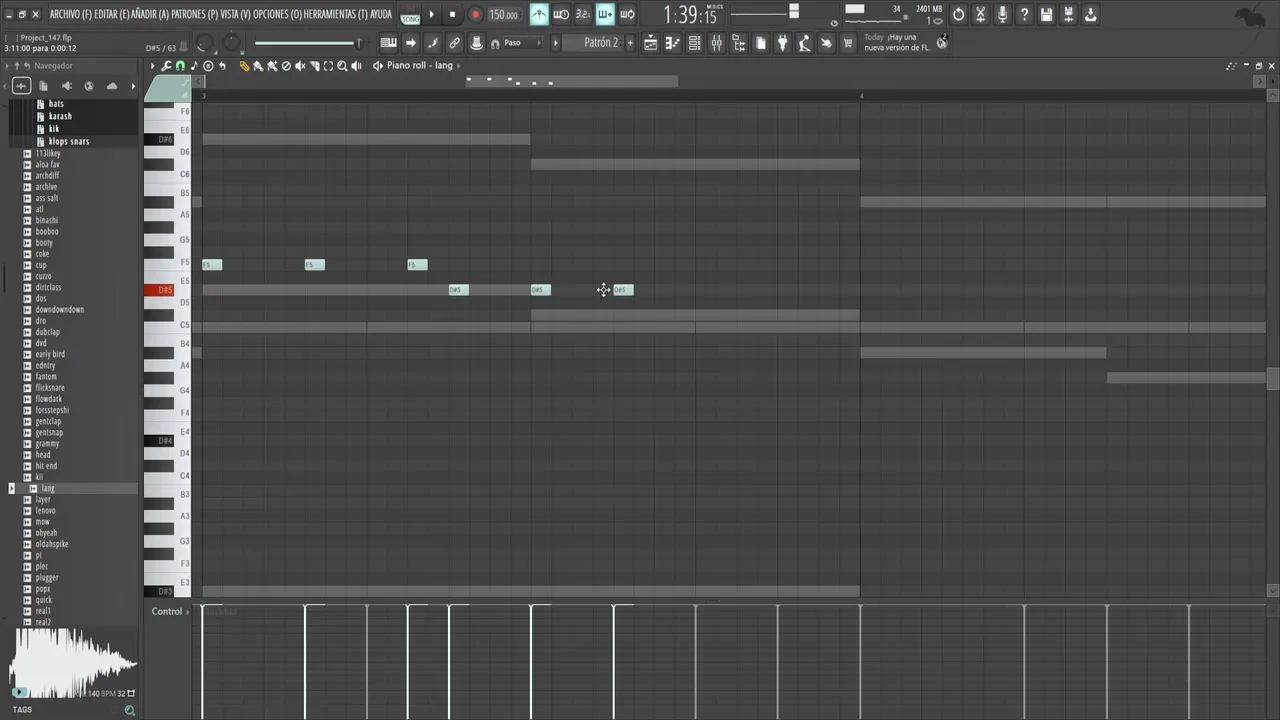The width and height of the screenshot is (1280, 720).
Task: Click the browser search magnifier near TAGS
Action: pyautogui.click(x=130, y=710)
